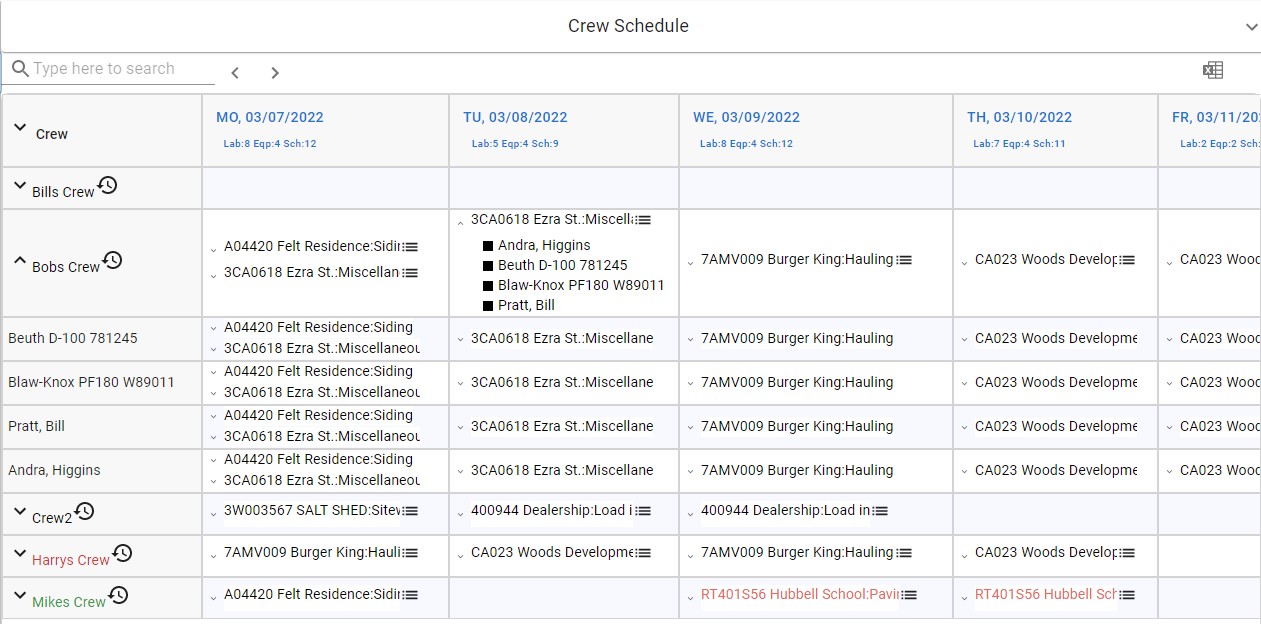
Task: Collapse the Tuesday Ezra St. resource list
Action: coord(460,222)
